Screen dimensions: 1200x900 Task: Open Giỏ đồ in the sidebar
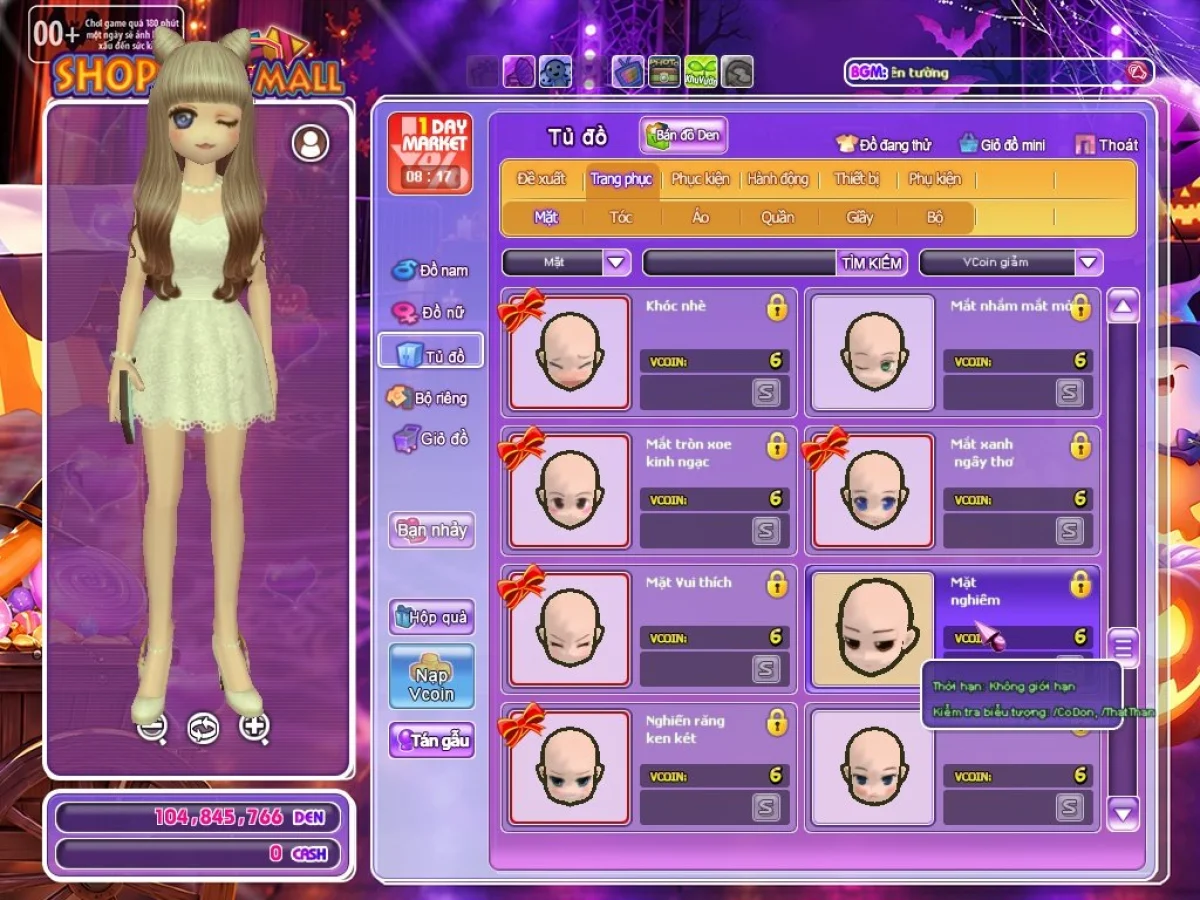[x=432, y=438]
